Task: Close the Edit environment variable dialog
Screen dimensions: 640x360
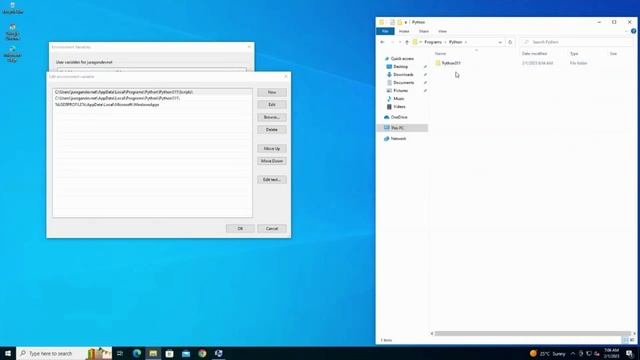Action: tap(286, 76)
